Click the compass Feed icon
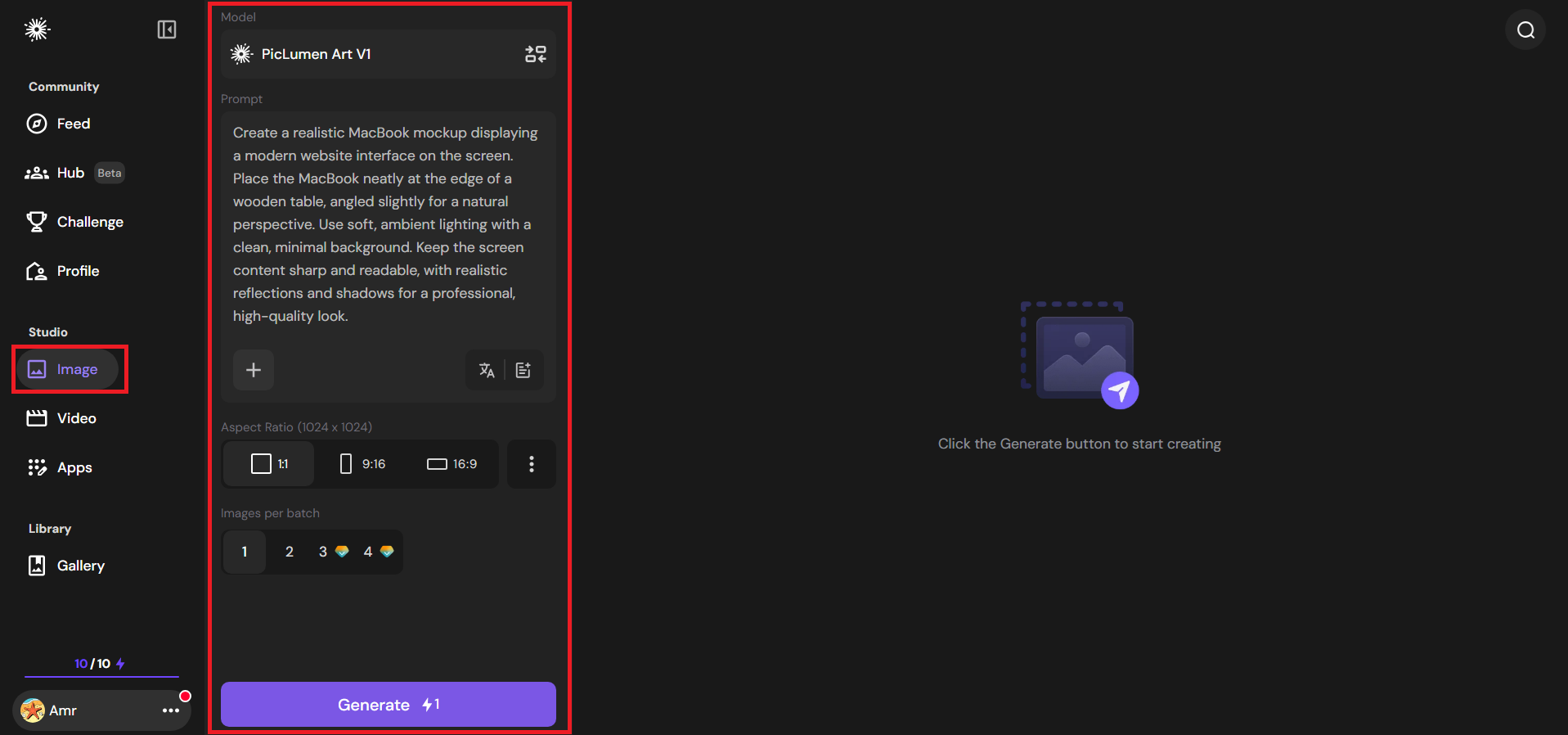The width and height of the screenshot is (1568, 735). click(37, 124)
